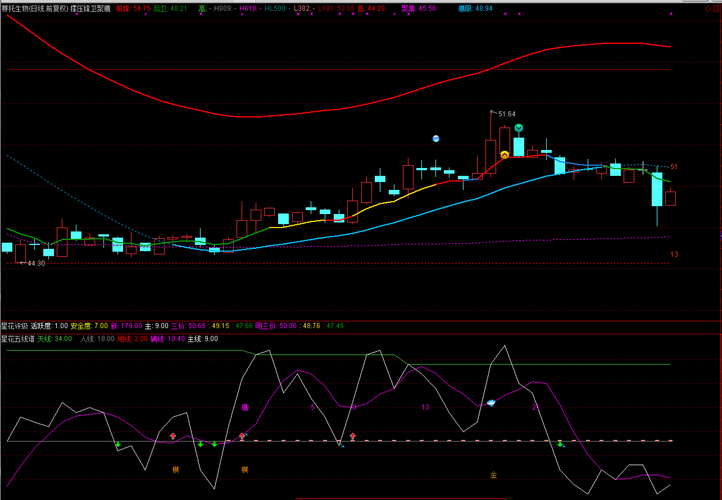Click the 三价: 50.65 value
This screenshot has width=722, height=500.
tap(187, 326)
